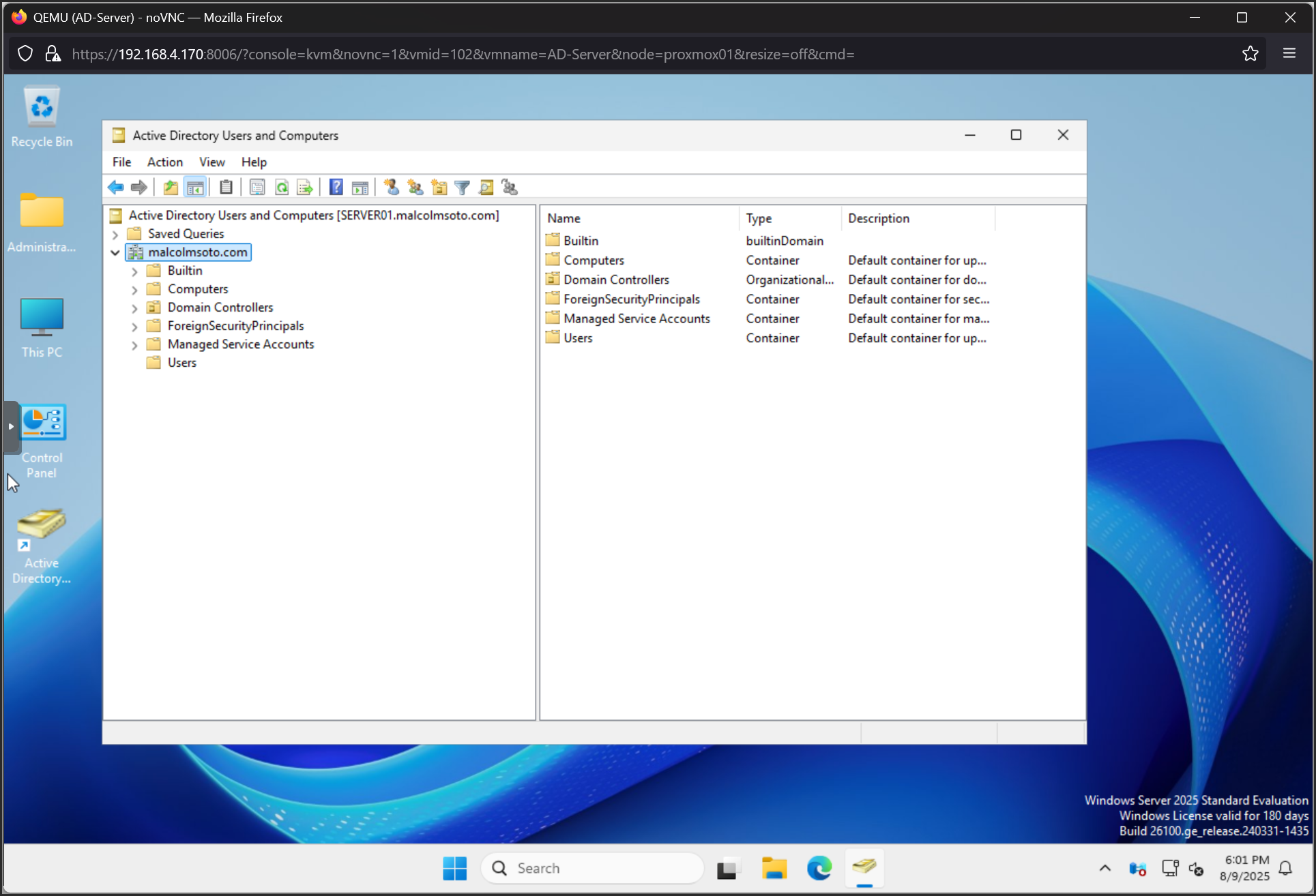Click Find objects magnifier icon
The image size is (1316, 896).
point(486,188)
